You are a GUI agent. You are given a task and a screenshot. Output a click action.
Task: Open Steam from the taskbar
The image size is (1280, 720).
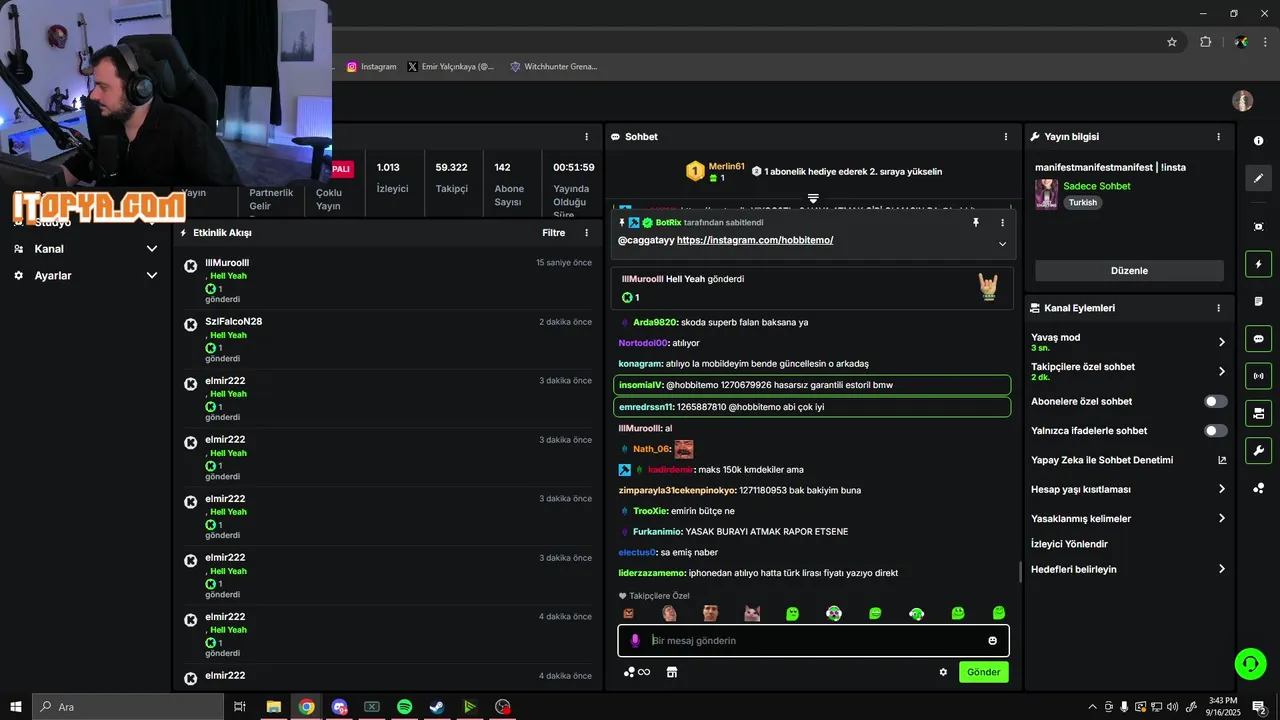pos(437,707)
